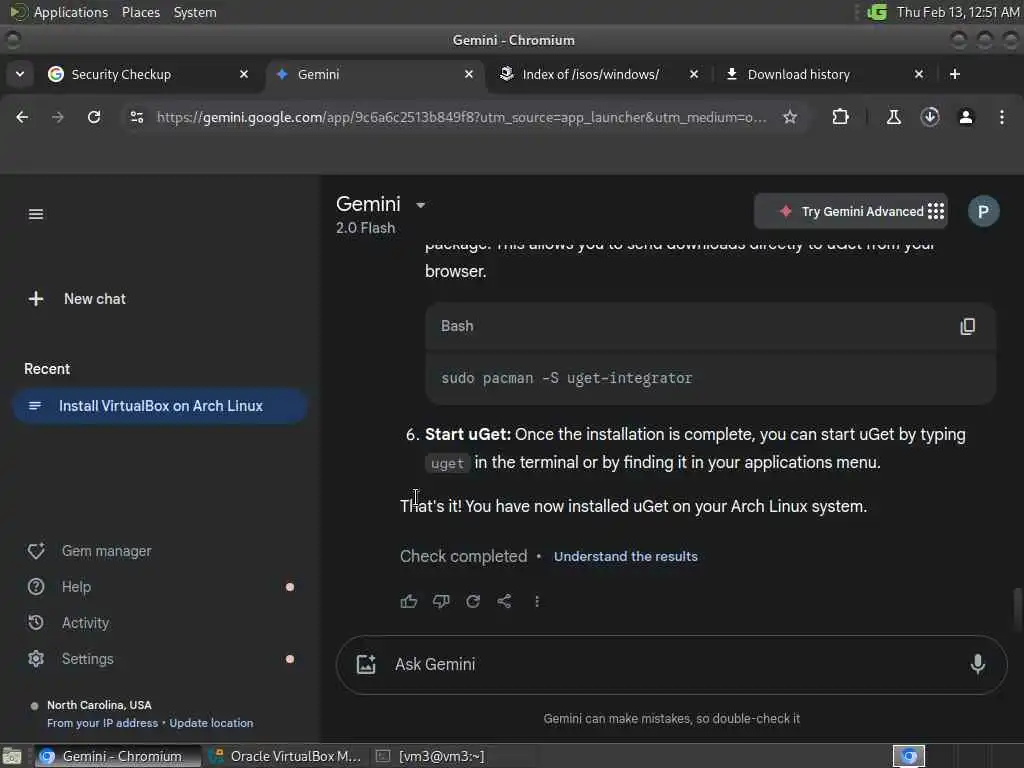Open Chrome Labs flask icon
The image size is (1024, 768).
pos(893,117)
